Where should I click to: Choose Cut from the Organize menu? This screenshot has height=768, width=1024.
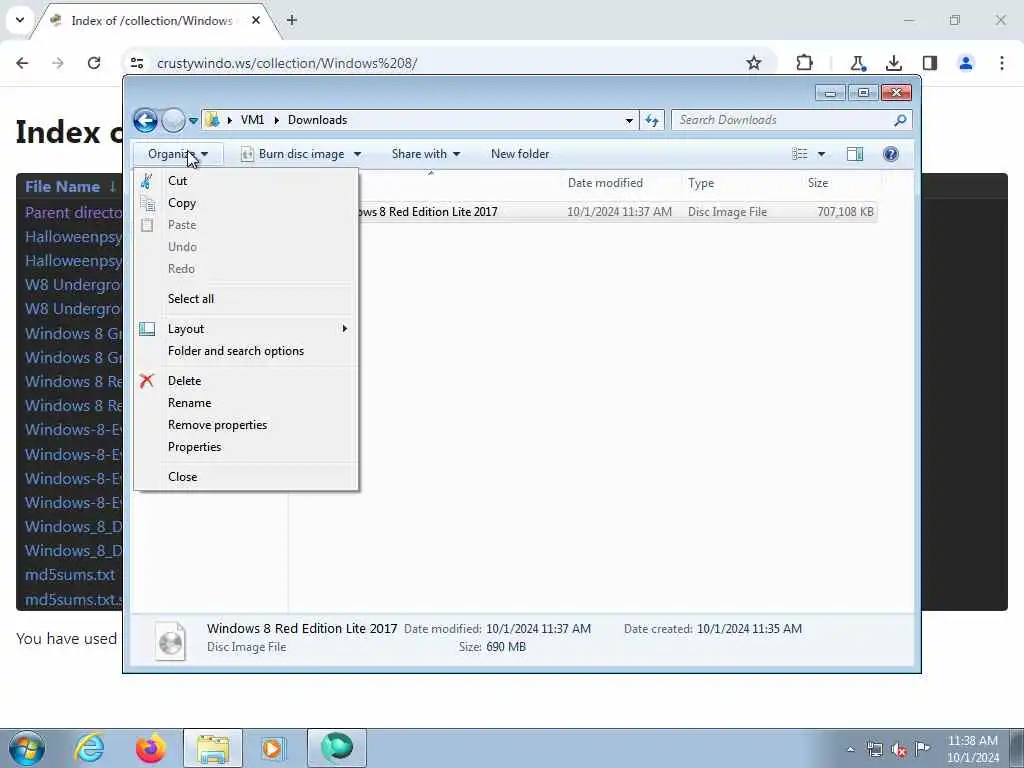click(x=246, y=181)
